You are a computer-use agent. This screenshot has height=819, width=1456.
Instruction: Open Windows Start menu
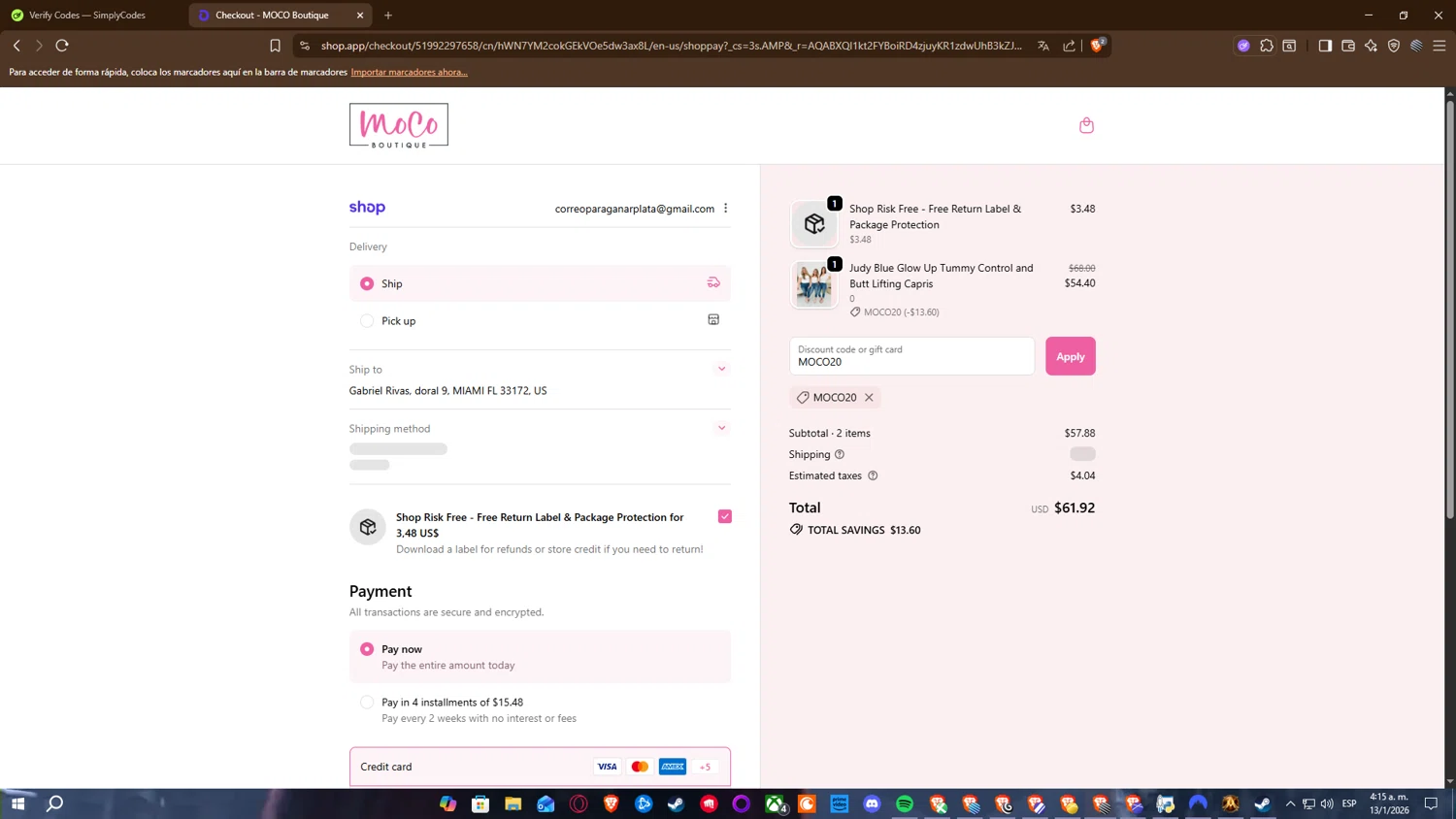(17, 803)
